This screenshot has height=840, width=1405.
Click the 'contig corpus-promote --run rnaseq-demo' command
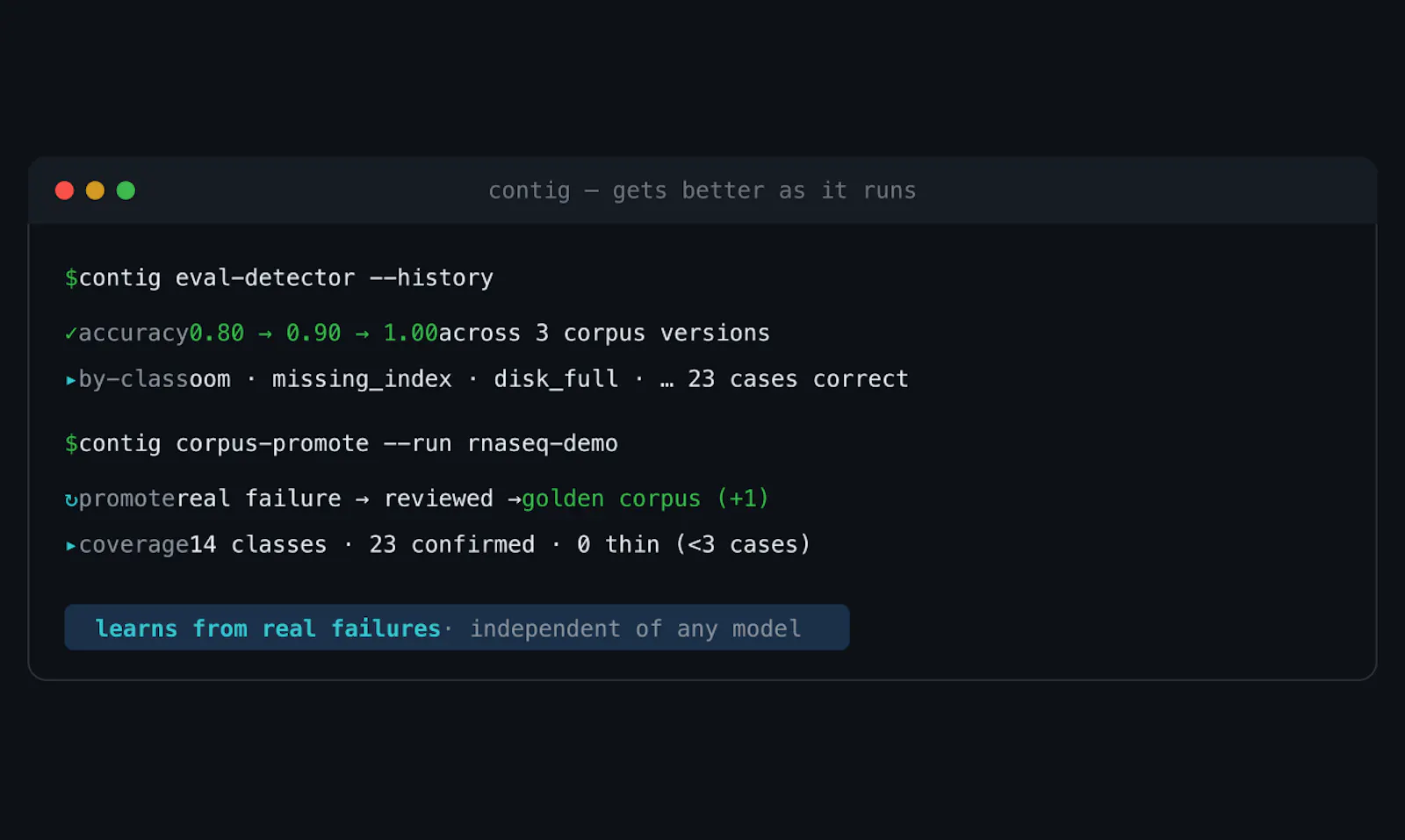(x=349, y=444)
